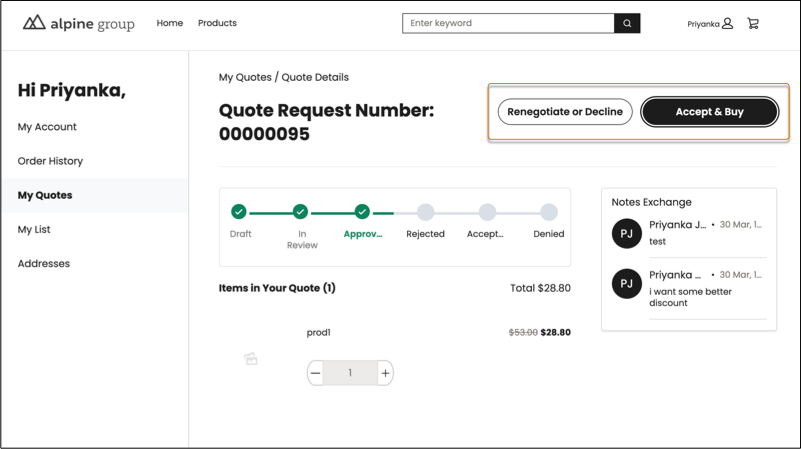Image resolution: width=801 pixels, height=449 pixels.
Task: Open Products in top navigation
Action: point(217,23)
